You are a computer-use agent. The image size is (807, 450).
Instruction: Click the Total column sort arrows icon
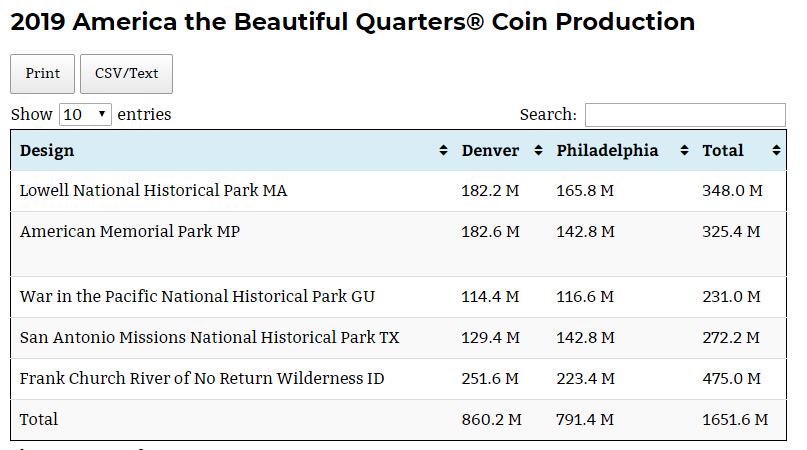776,151
